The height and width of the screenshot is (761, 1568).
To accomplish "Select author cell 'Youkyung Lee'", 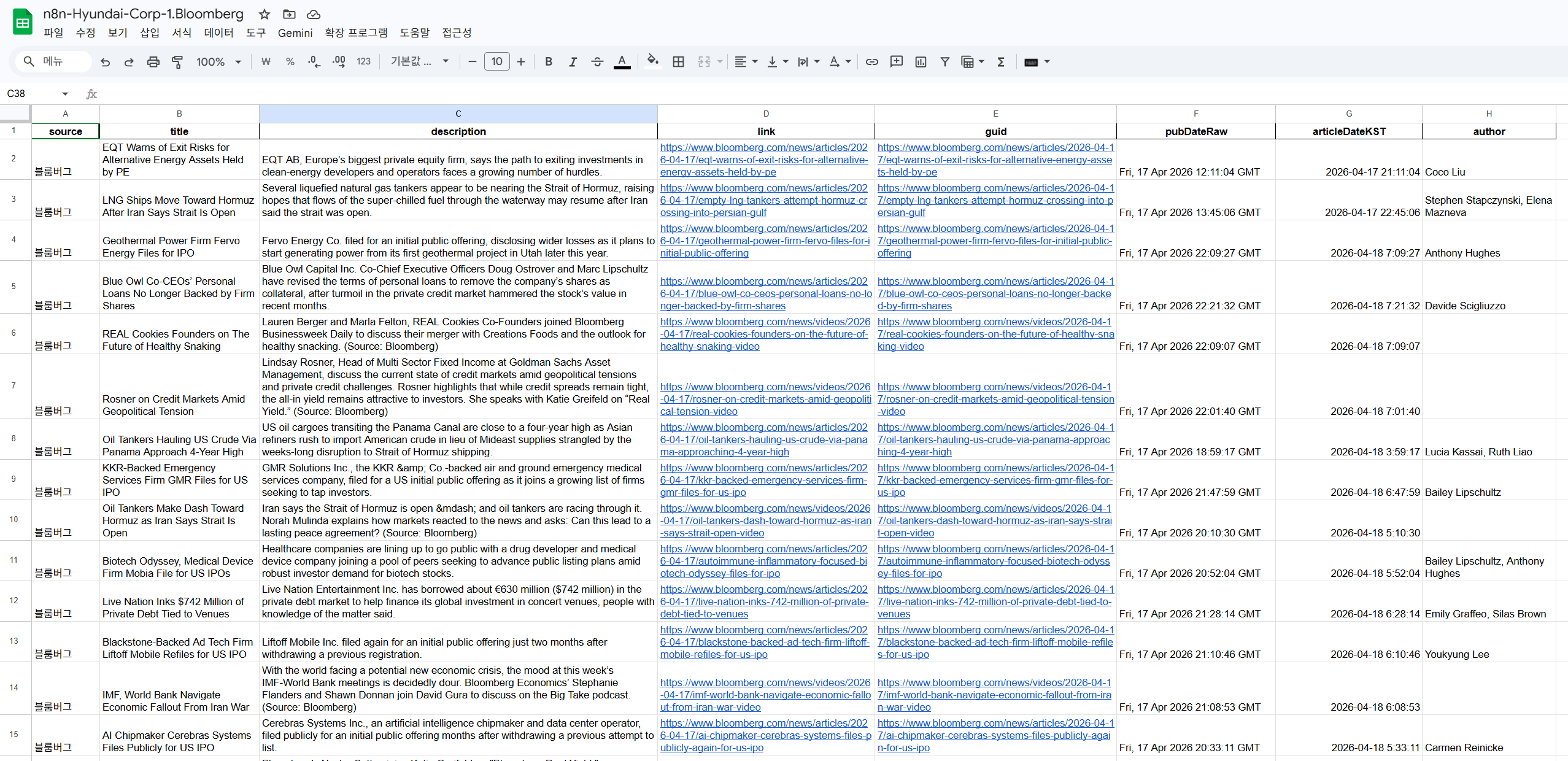I will click(x=1489, y=642).
